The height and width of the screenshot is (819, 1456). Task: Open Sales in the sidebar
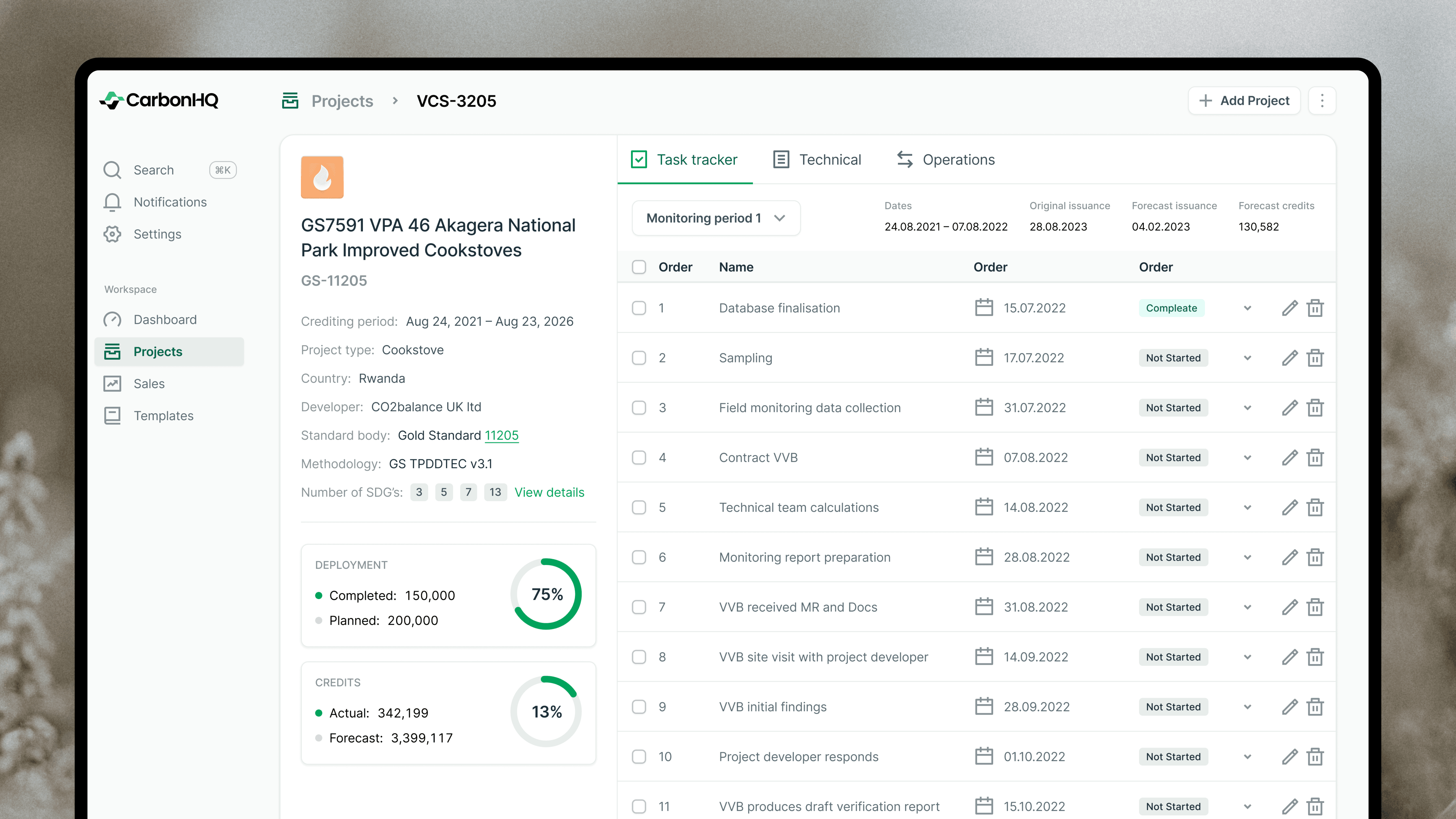[x=169, y=384]
